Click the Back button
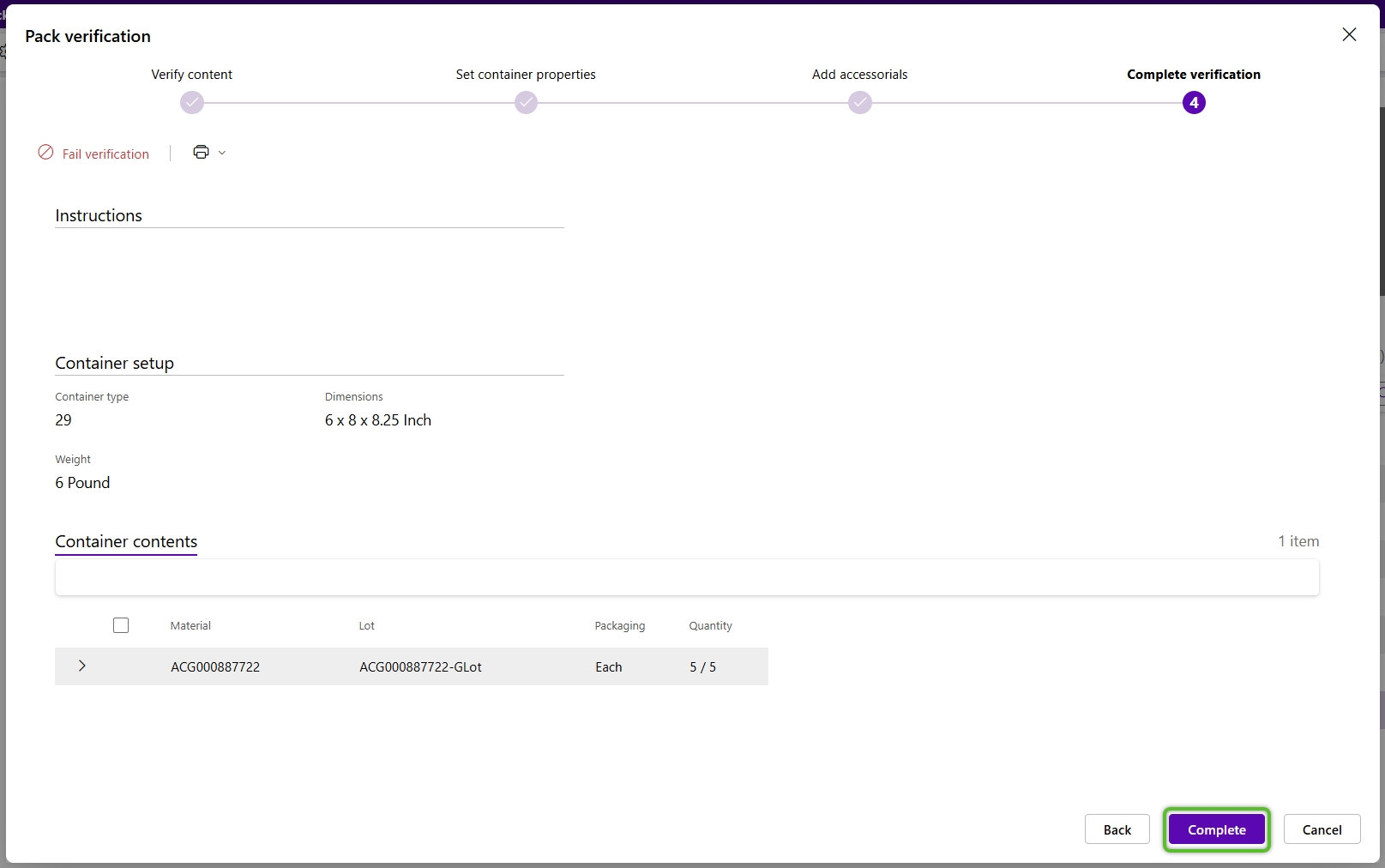This screenshot has height=868, width=1385. coord(1117,829)
